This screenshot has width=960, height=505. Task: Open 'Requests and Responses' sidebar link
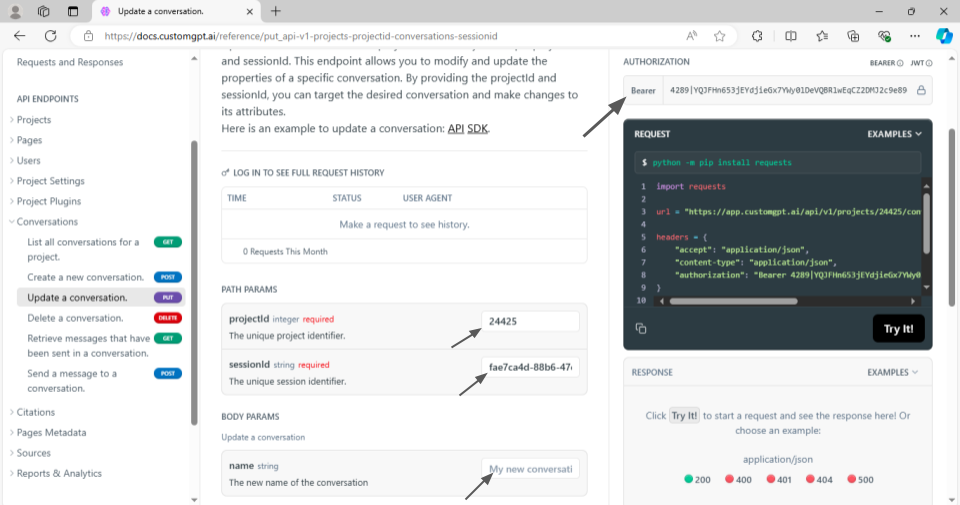pos(70,62)
